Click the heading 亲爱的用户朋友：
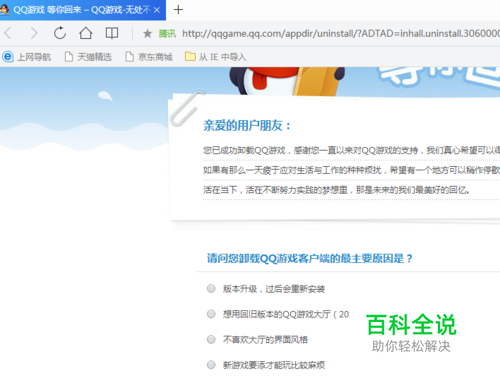500x385 pixels. pyautogui.click(x=247, y=126)
